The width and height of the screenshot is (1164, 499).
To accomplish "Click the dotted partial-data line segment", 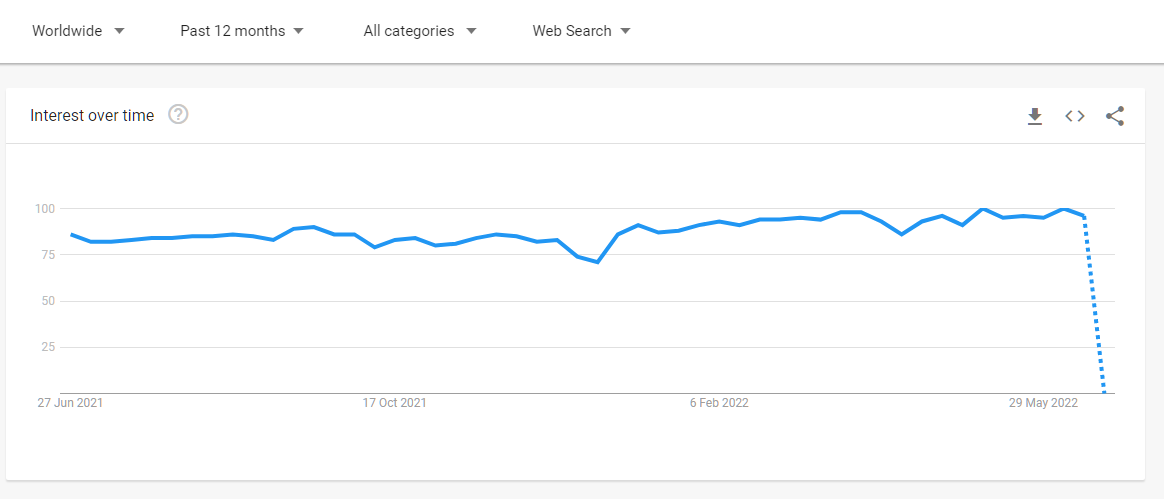I will (x=1094, y=304).
